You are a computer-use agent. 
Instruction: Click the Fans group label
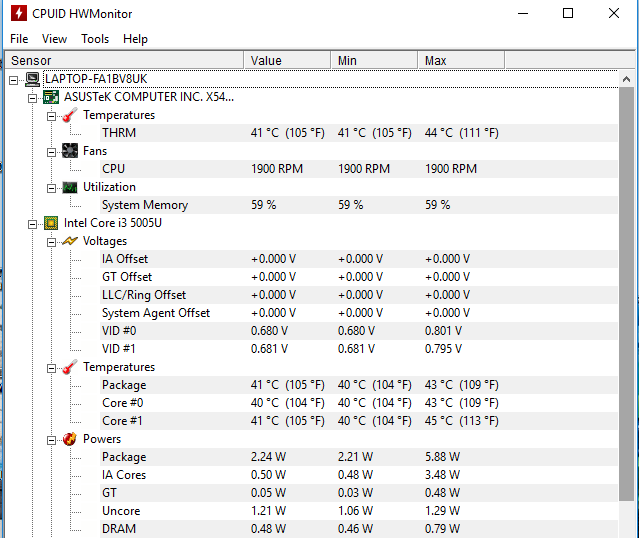pos(95,151)
